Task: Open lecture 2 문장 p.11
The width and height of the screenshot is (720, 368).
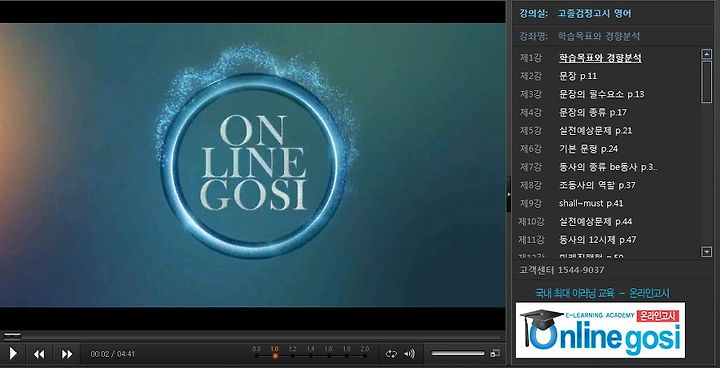Action: [578, 76]
